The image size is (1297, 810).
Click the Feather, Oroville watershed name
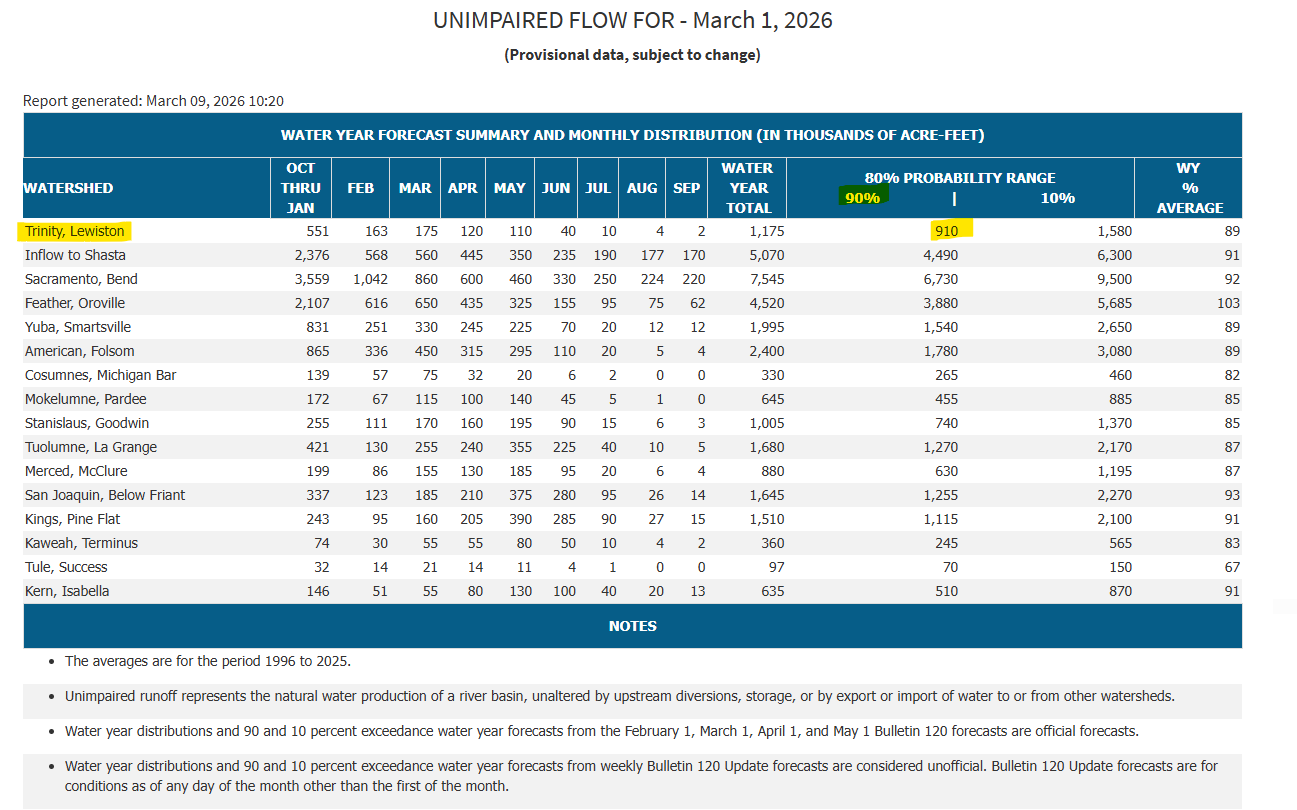(79, 303)
